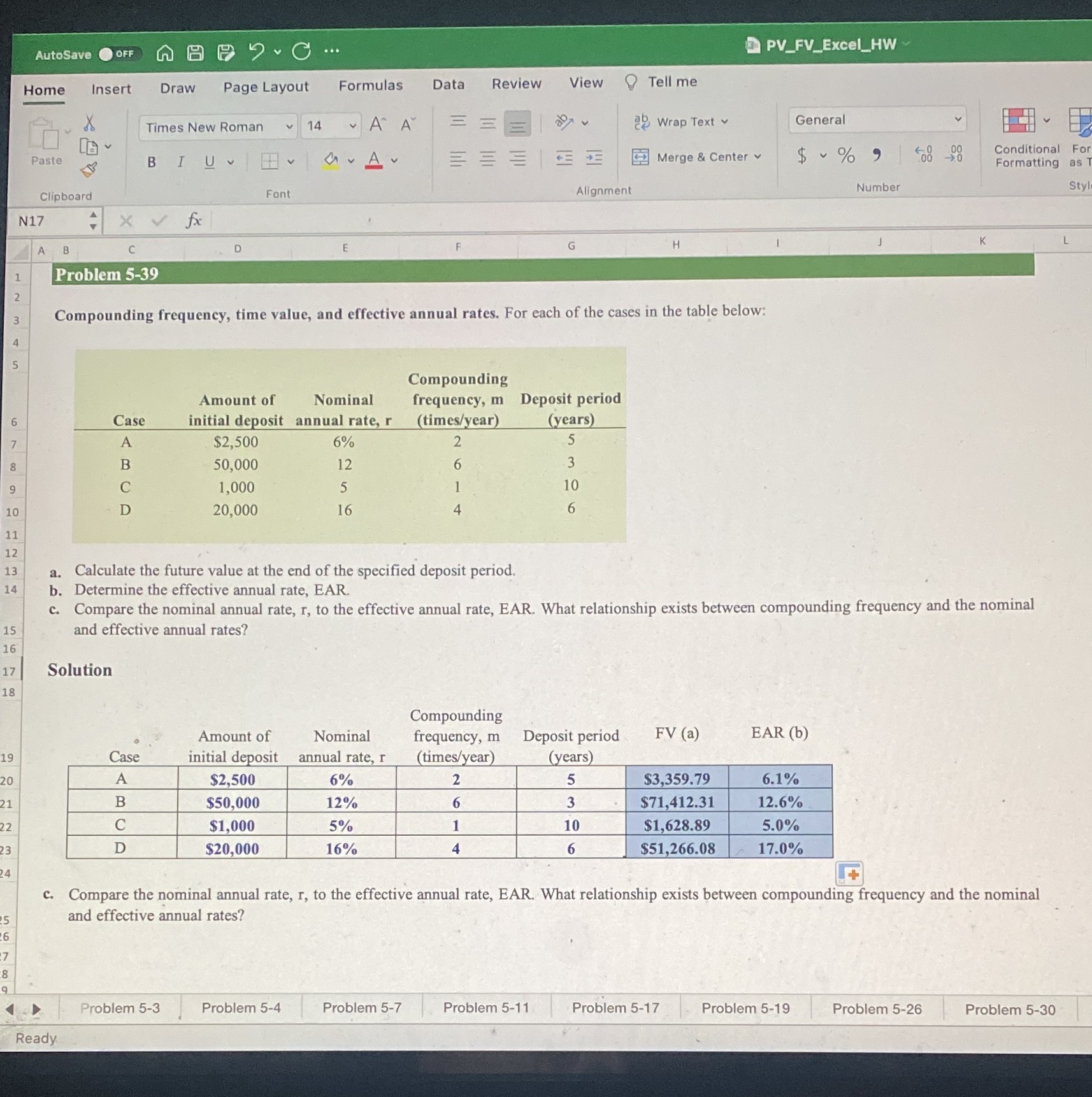Click the Tell me search box
Viewport: 1092px width, 1097px height.
(661, 82)
